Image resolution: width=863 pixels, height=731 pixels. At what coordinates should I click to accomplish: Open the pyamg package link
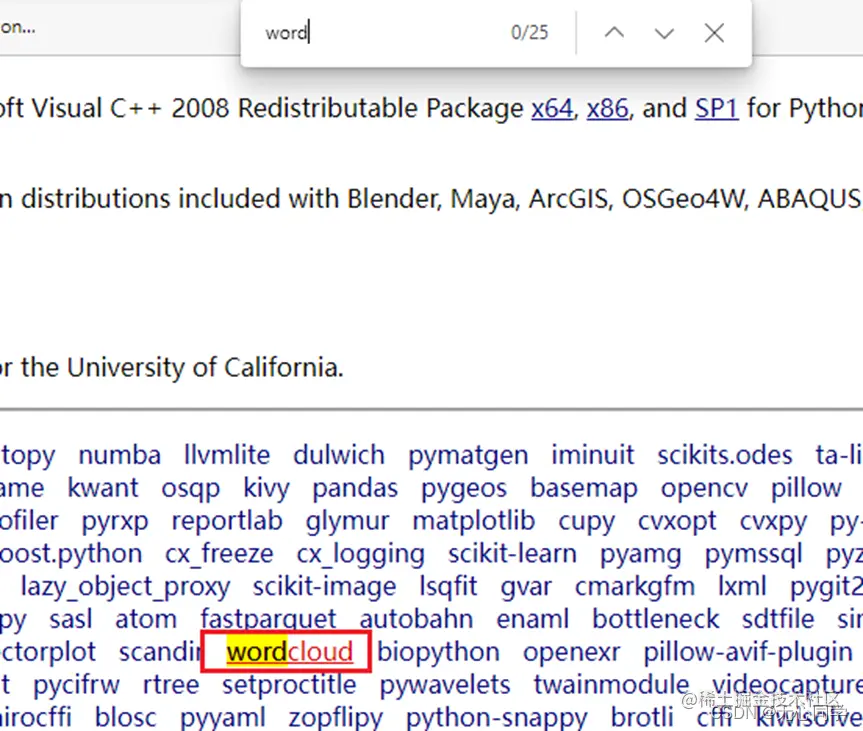coord(641,554)
